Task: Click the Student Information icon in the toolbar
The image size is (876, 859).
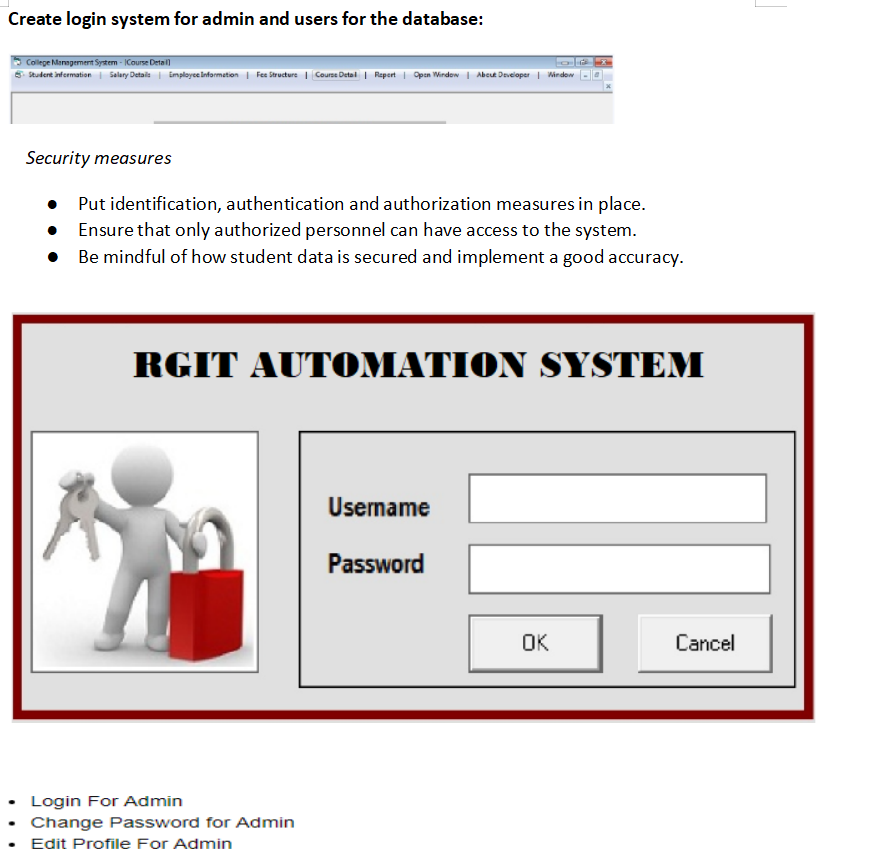Action: click(x=17, y=75)
